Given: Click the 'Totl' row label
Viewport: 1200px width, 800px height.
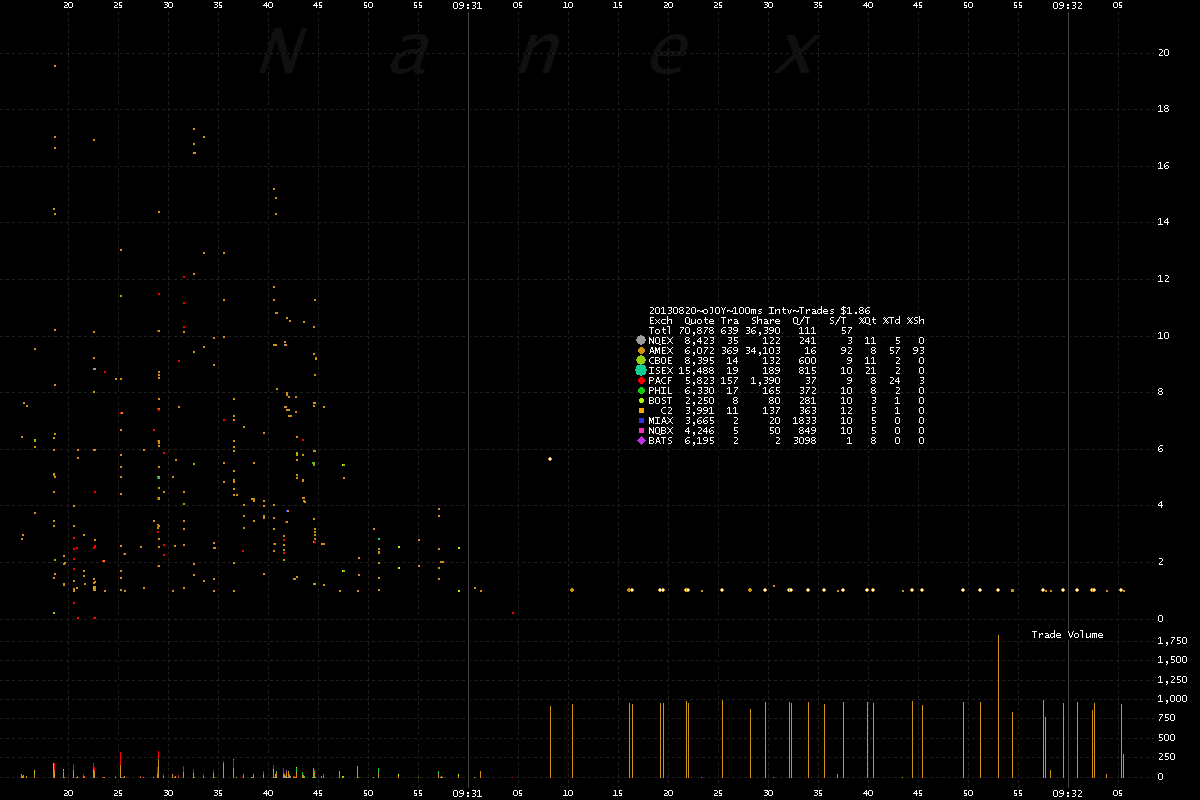Looking at the screenshot, I should coord(660,331).
